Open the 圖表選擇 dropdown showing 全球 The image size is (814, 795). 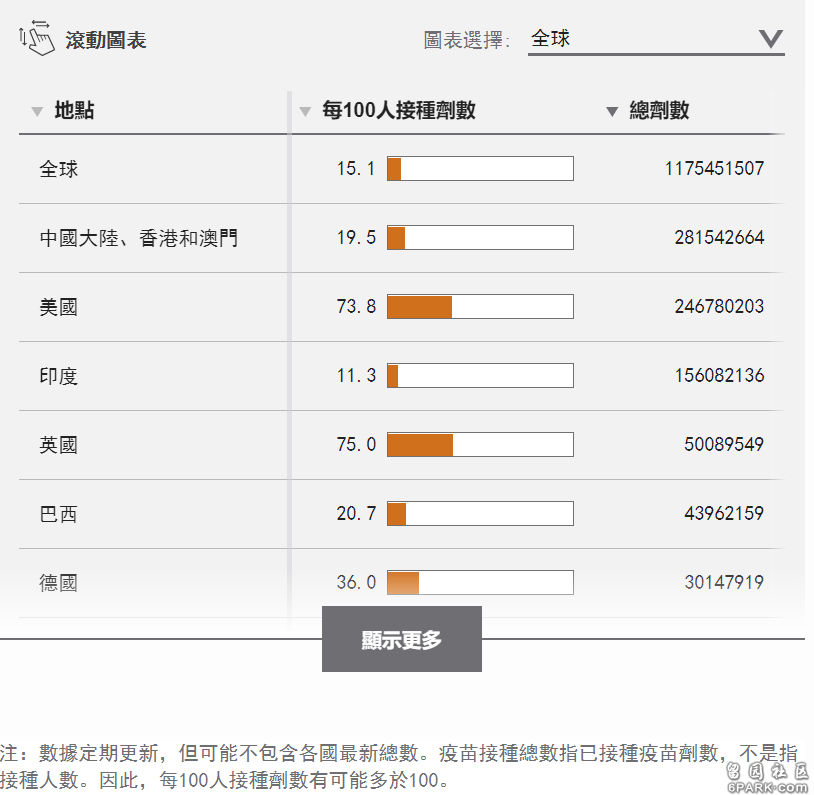click(656, 40)
